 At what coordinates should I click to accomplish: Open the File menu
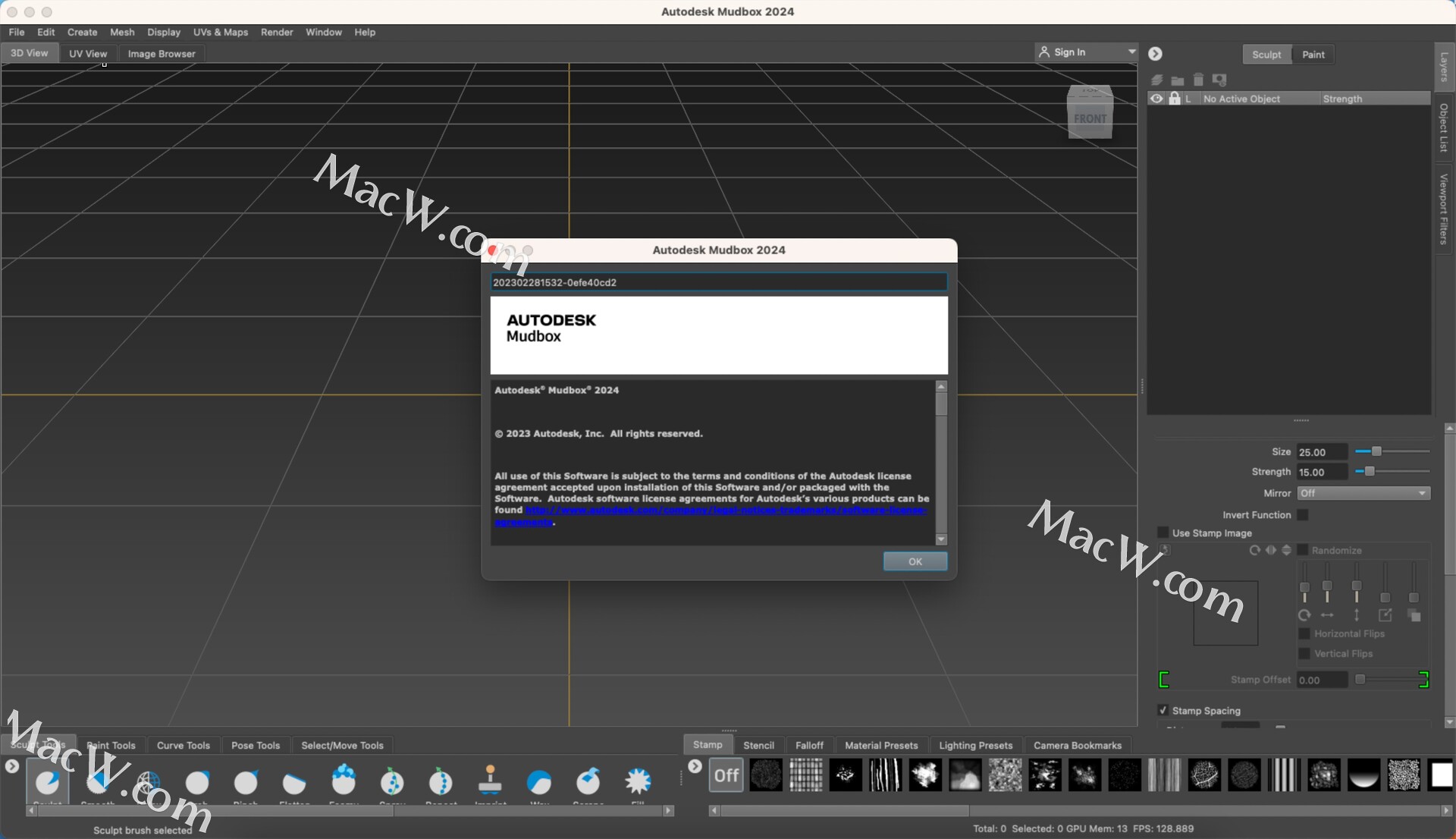[17, 32]
